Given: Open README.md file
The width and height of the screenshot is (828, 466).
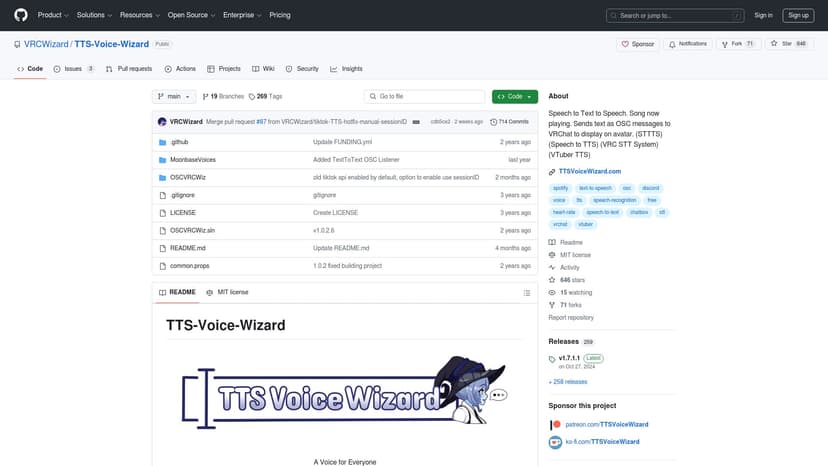Looking at the screenshot, I should point(187,248).
